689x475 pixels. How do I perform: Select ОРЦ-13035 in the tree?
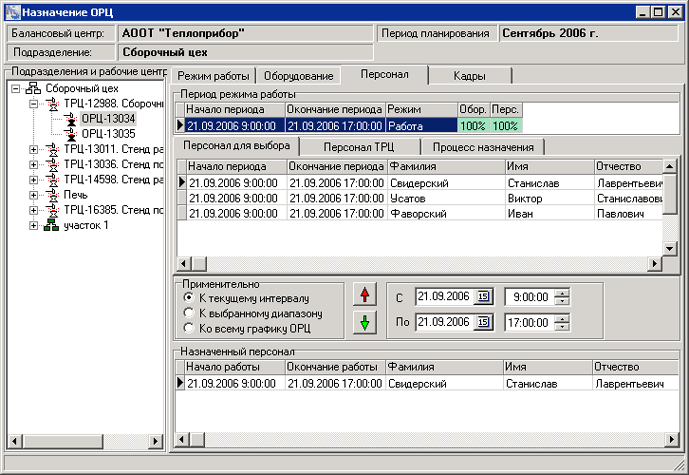(109, 134)
